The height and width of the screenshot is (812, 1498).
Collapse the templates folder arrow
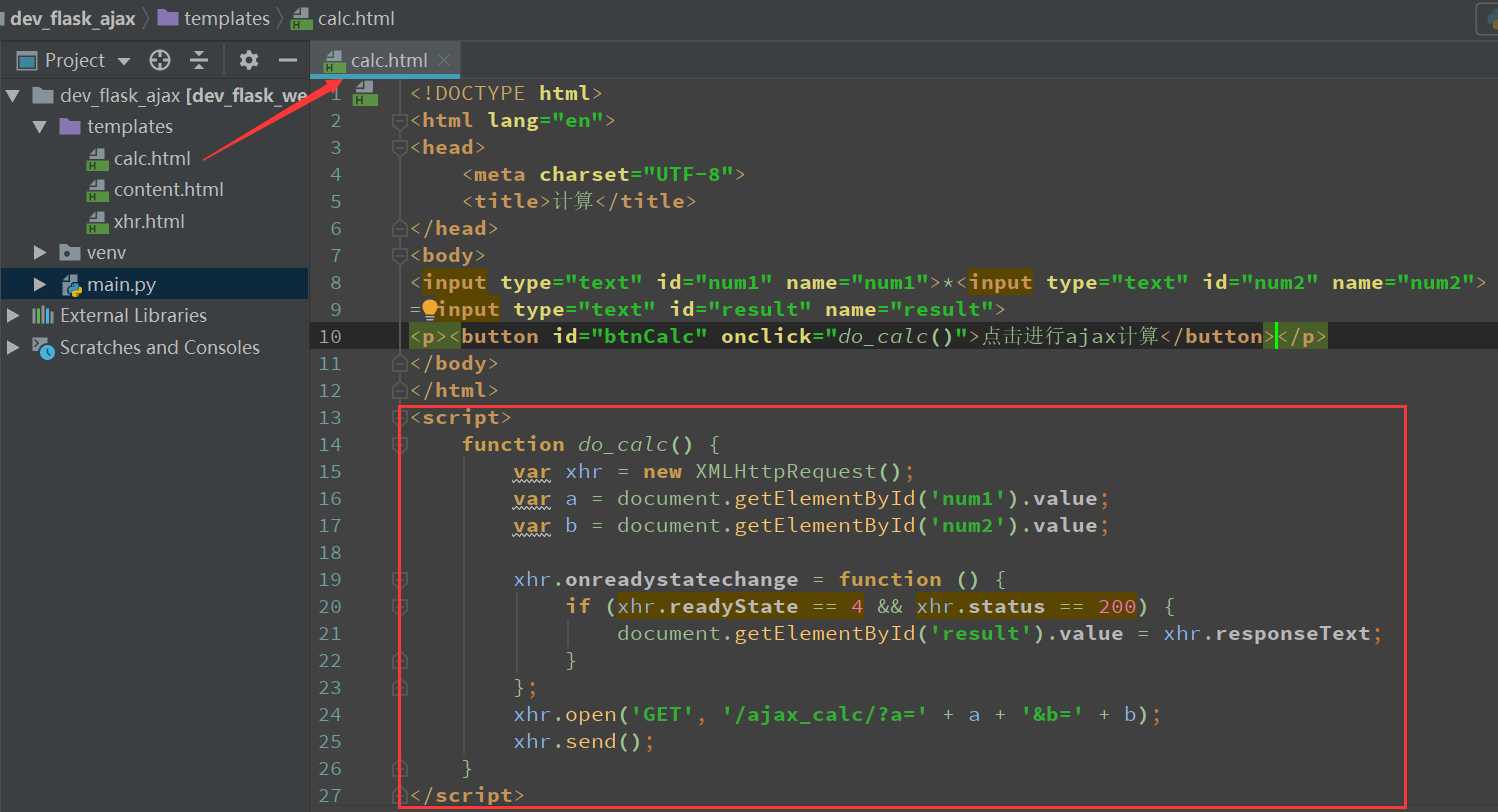40,127
